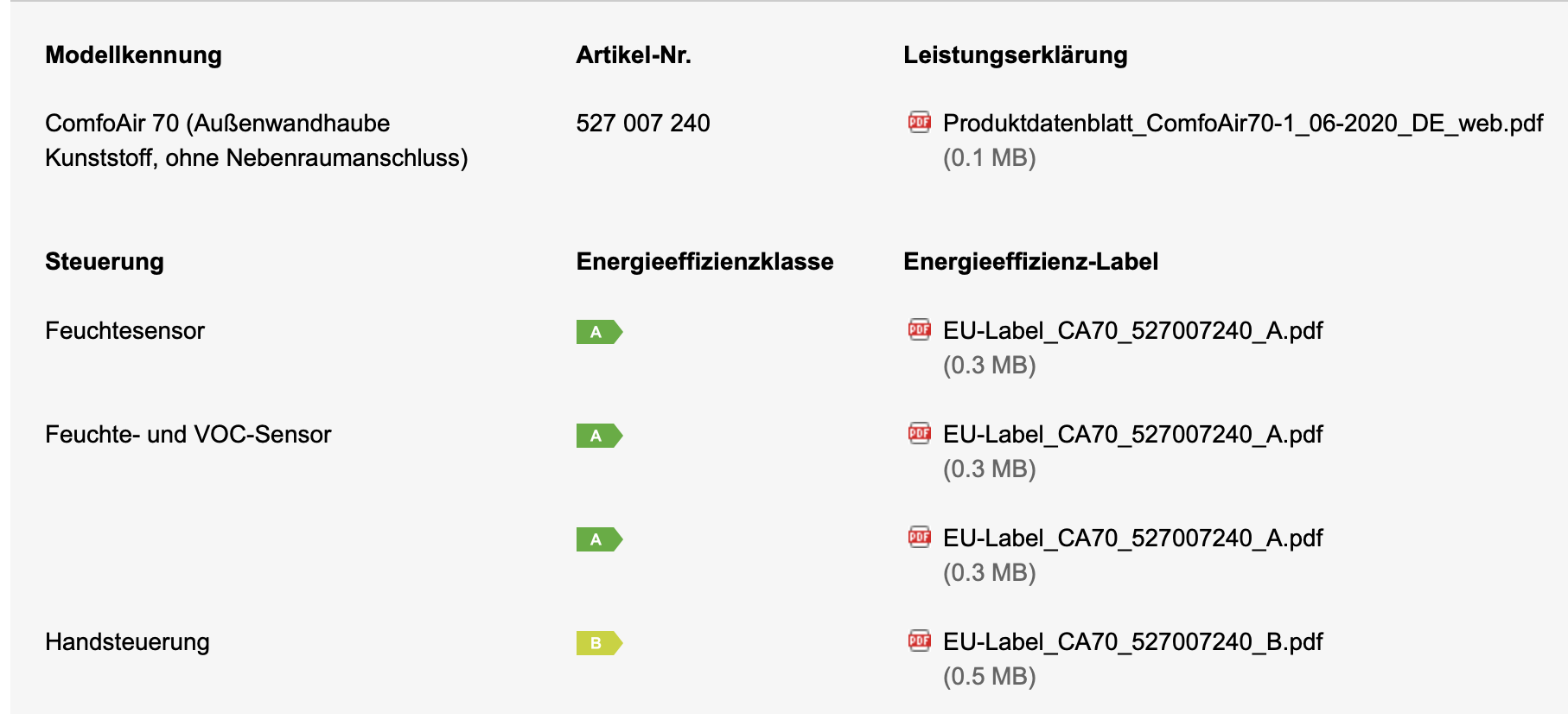Click PDF icon in the Handsteuerung row
The height and width of the screenshot is (714, 1568).
coord(919,641)
